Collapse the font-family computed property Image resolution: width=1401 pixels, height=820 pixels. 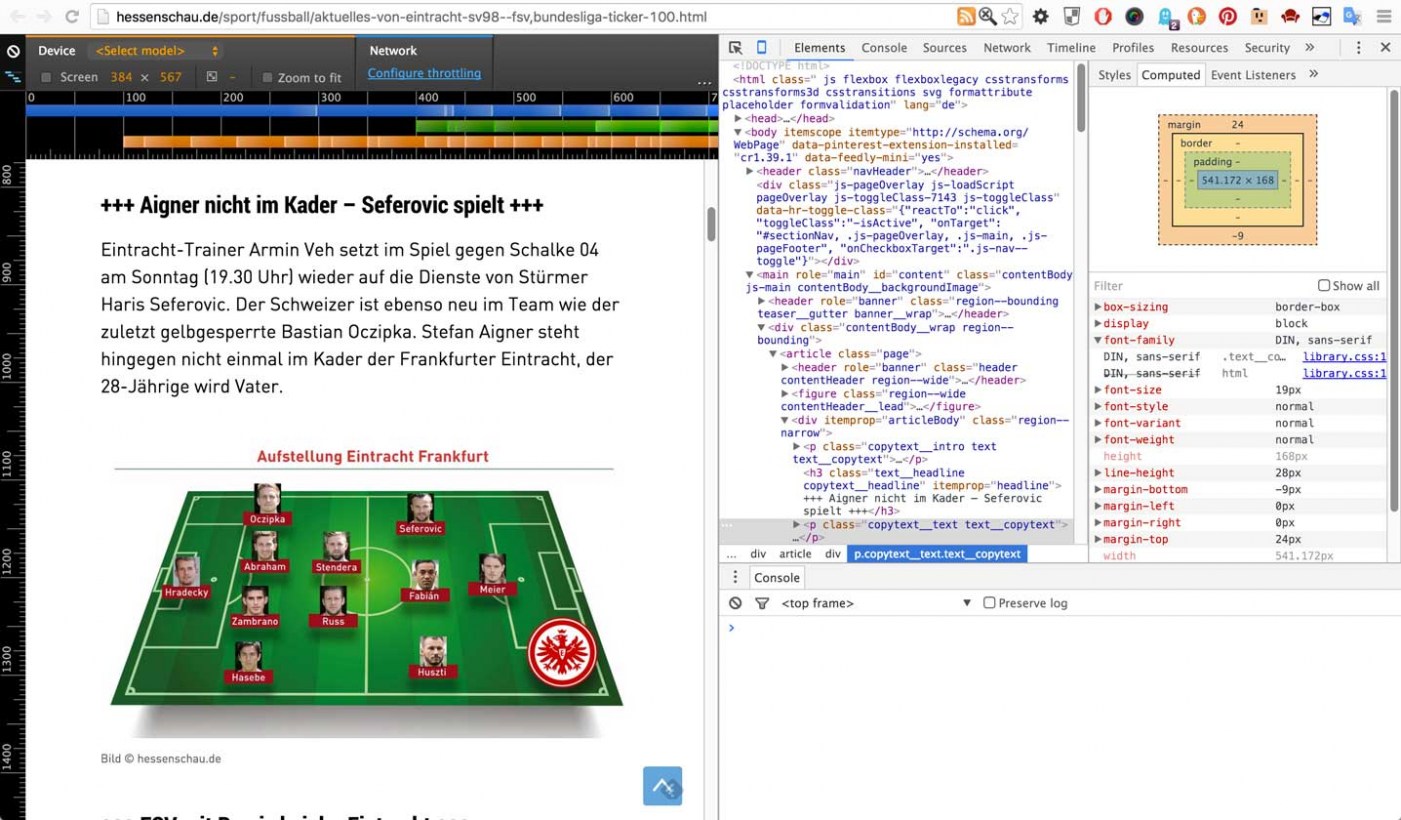1098,340
